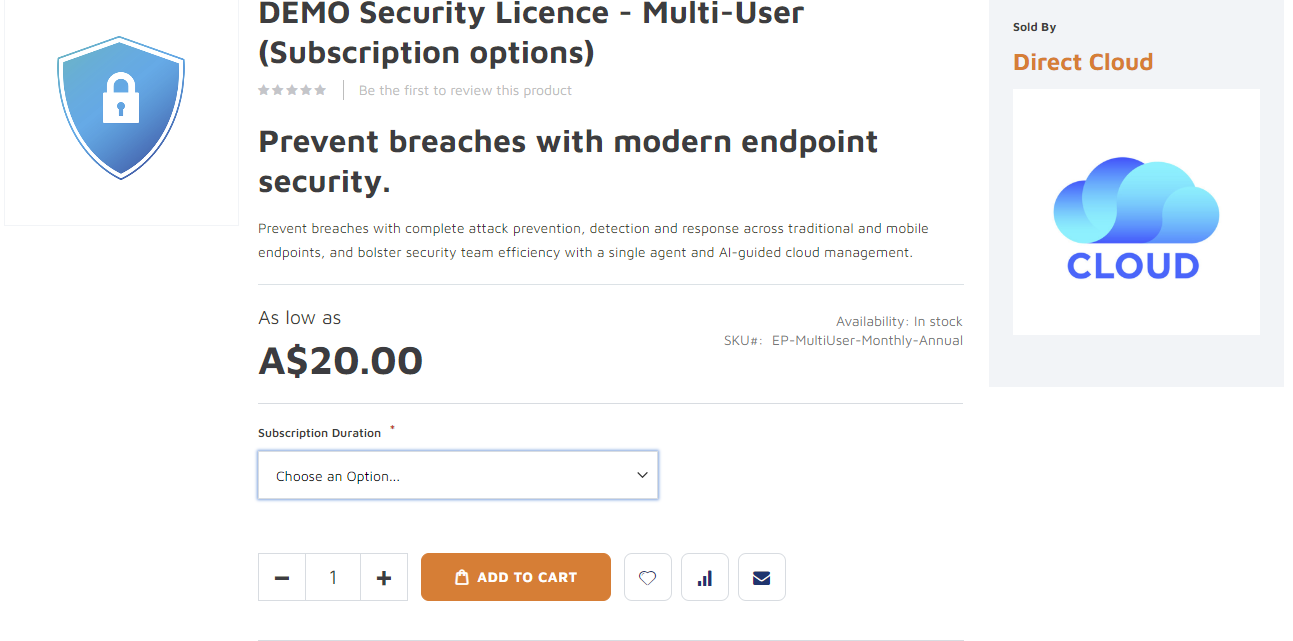This screenshot has height=641, width=1293.
Task: Focus the quantity input field
Action: point(333,577)
